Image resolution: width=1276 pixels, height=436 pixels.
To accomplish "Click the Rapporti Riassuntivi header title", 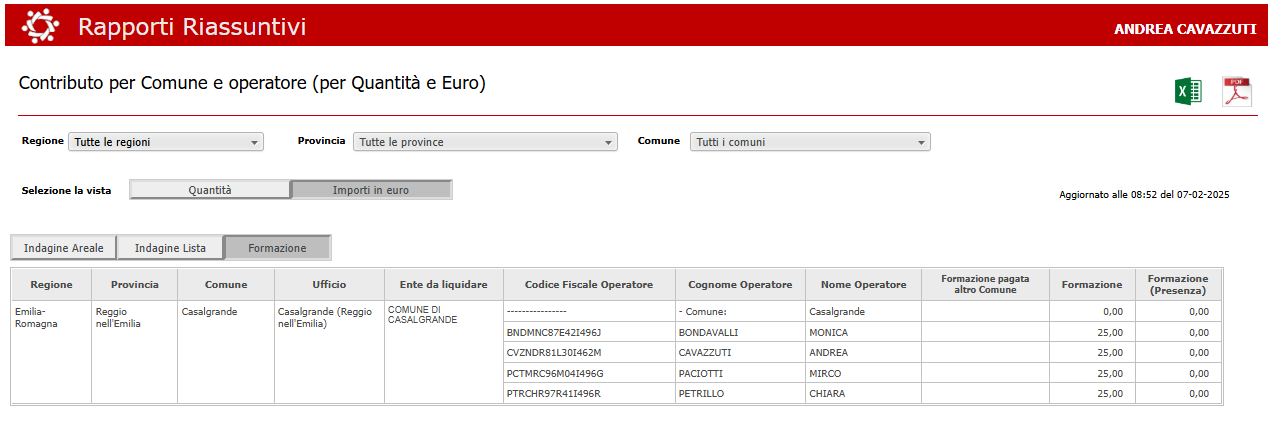I will (192, 27).
